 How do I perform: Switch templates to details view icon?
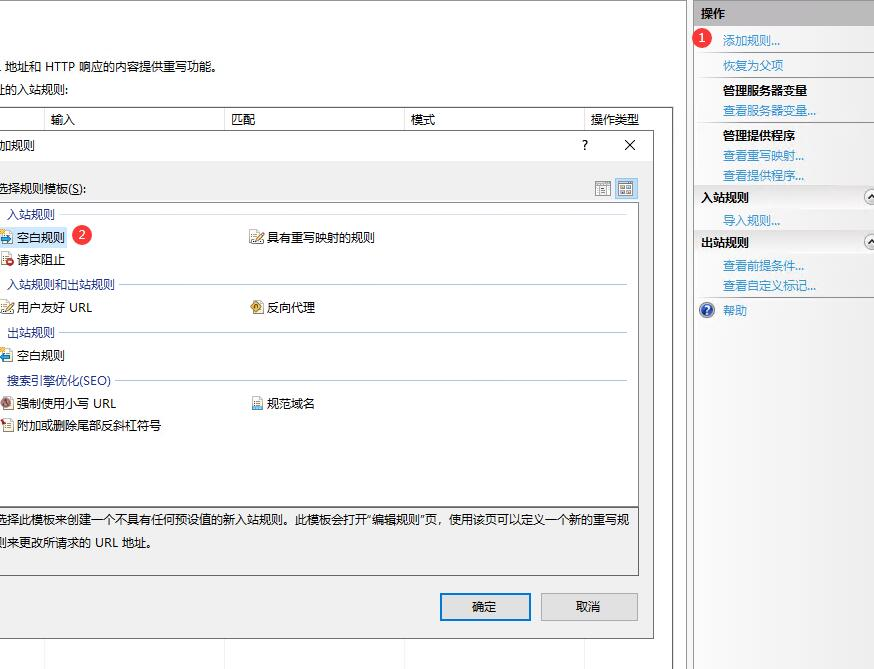[603, 189]
